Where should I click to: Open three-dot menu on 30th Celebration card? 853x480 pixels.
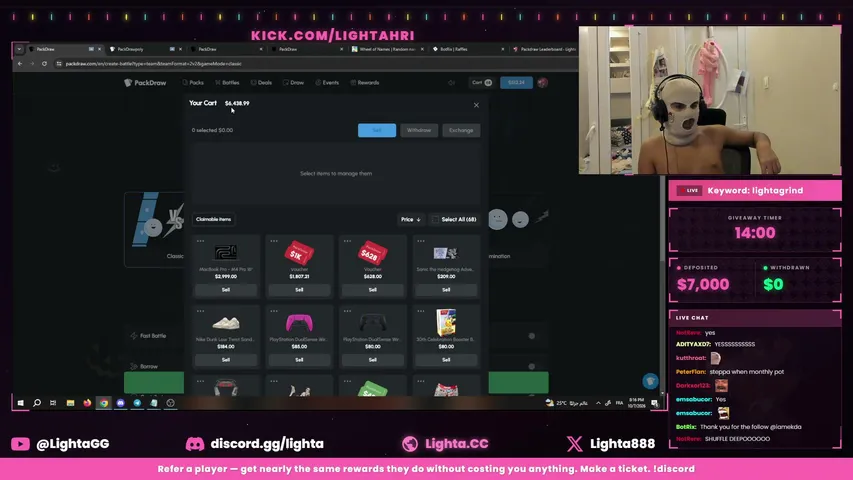(x=421, y=311)
